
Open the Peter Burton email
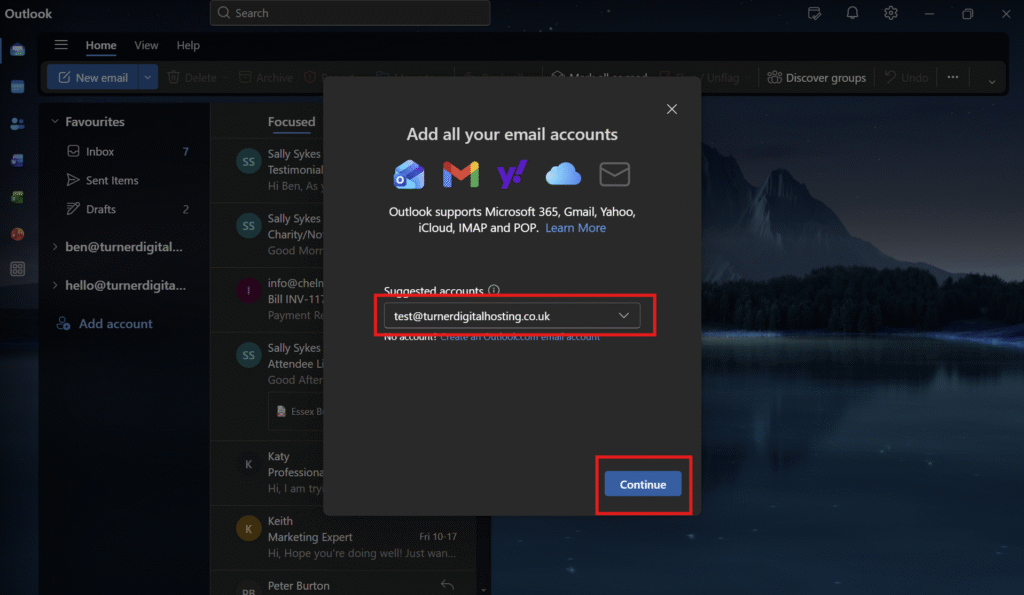coord(345,585)
